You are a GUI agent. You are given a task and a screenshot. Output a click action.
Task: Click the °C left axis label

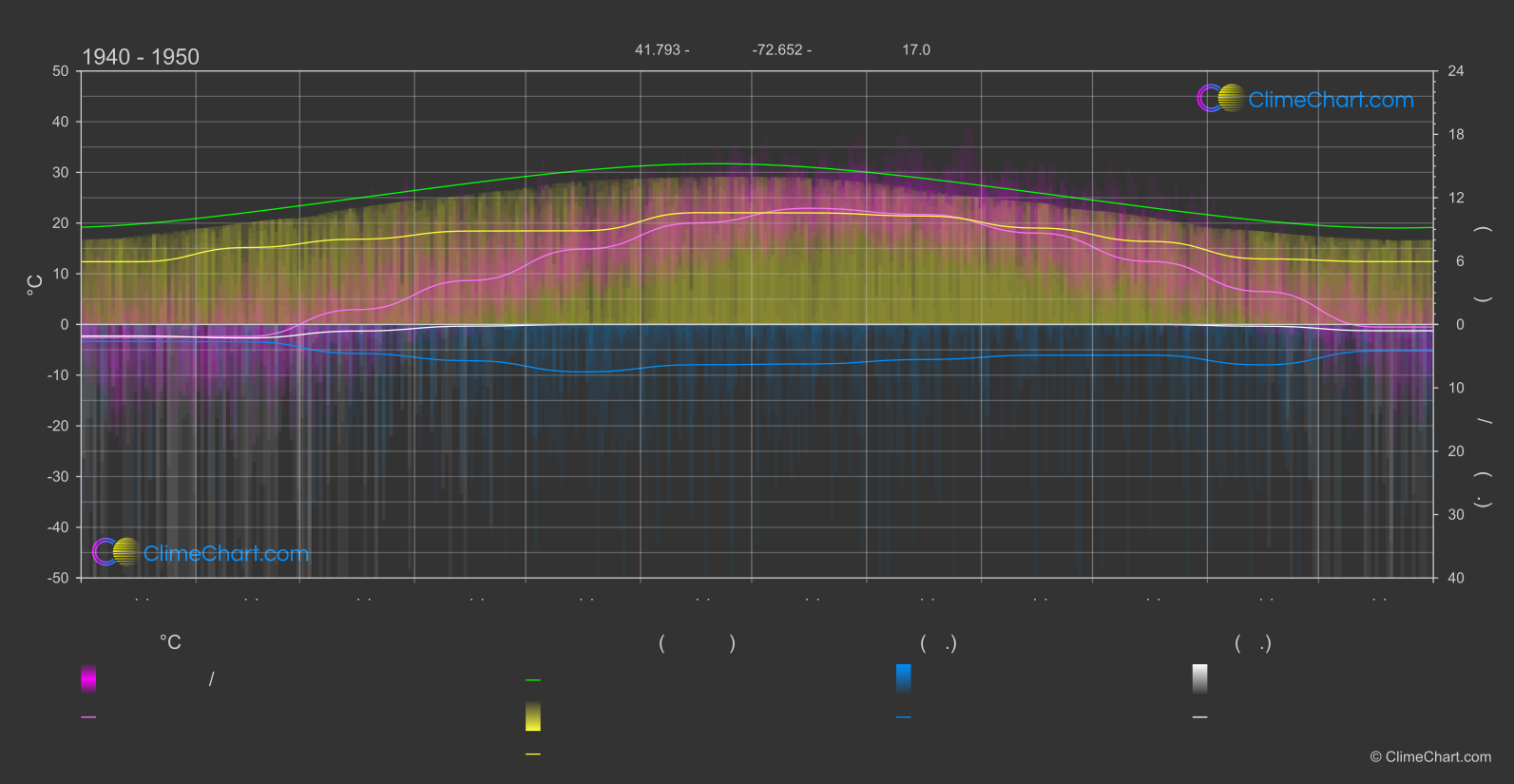[x=35, y=285]
